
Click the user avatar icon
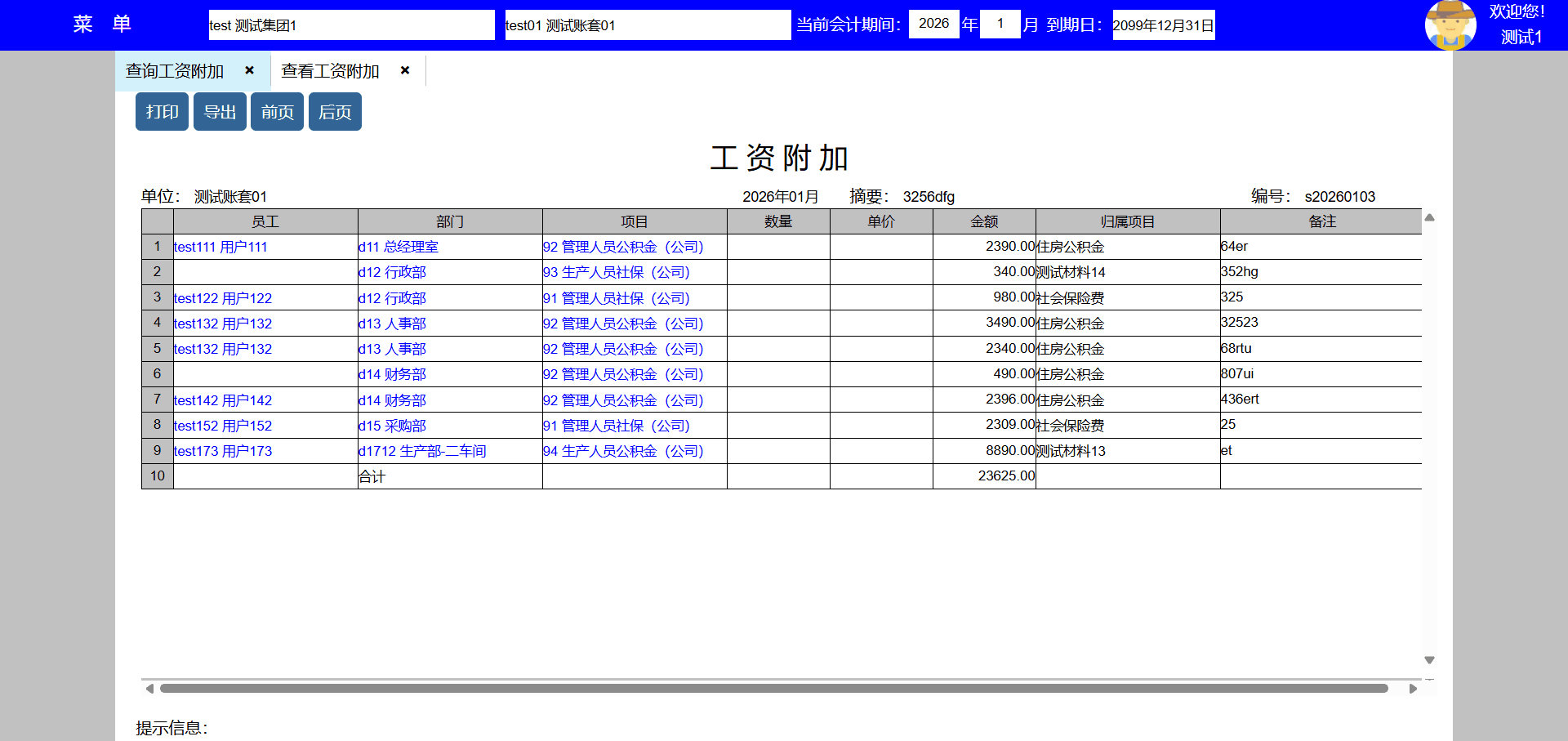pyautogui.click(x=1450, y=25)
